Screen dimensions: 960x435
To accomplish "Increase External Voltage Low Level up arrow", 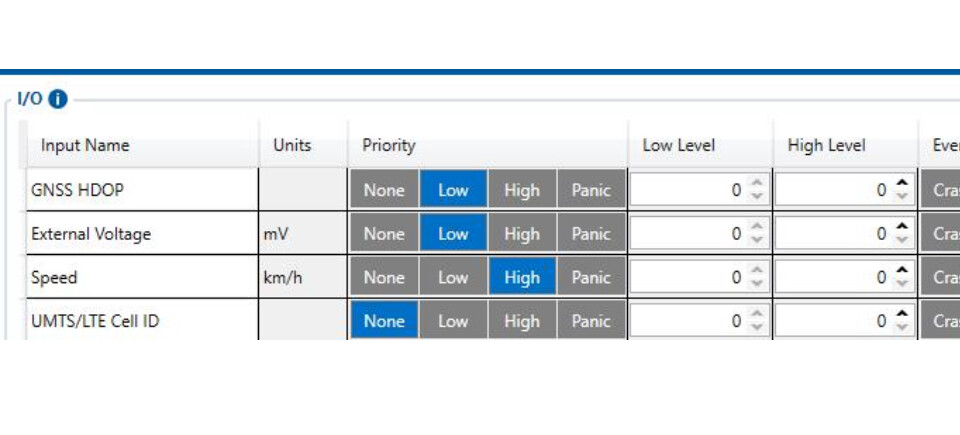I will click(x=757, y=227).
